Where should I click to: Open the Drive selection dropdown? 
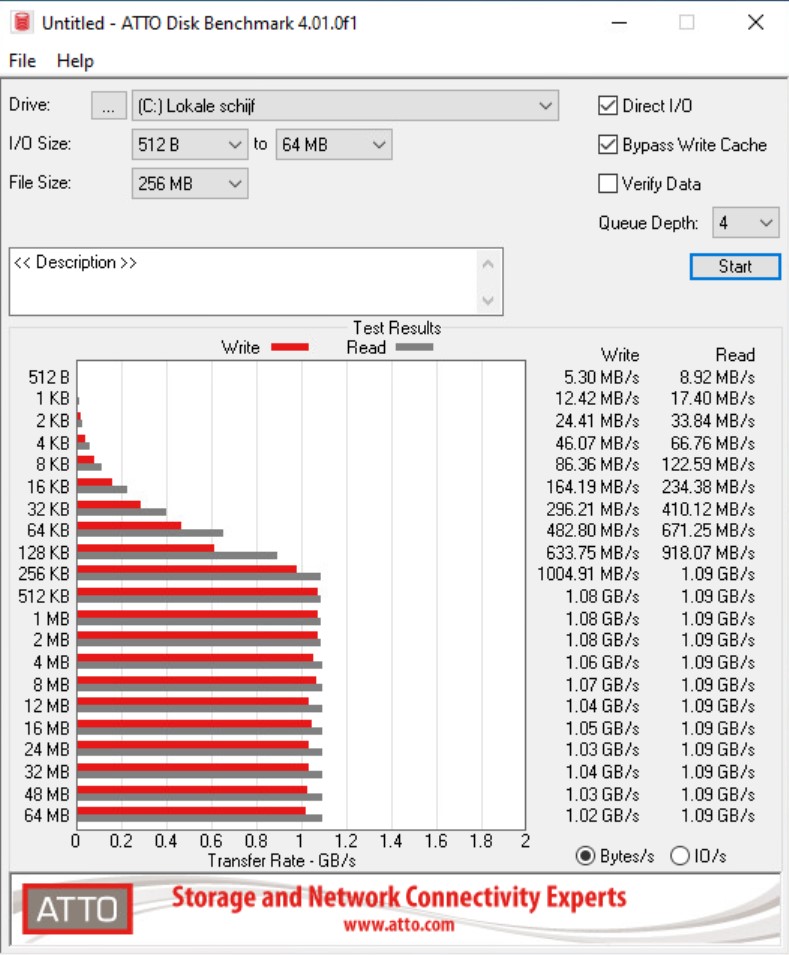point(345,106)
